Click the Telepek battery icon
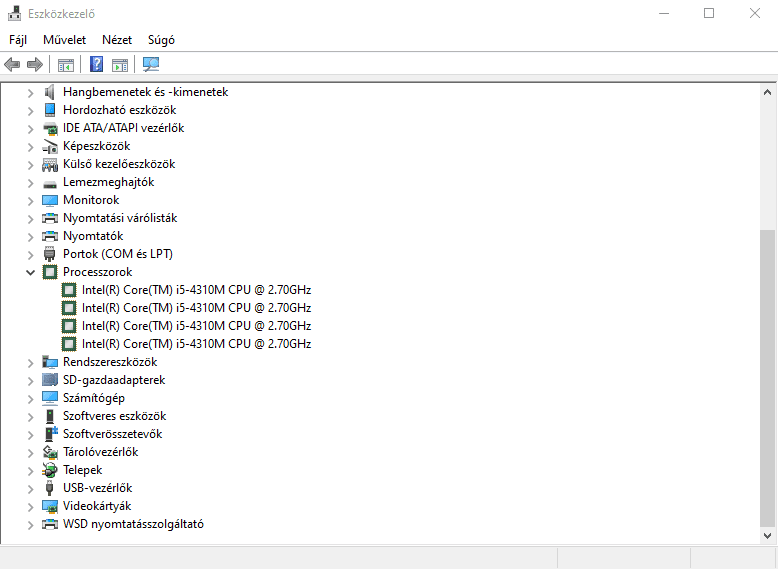Image resolution: width=778 pixels, height=569 pixels. pos(50,470)
